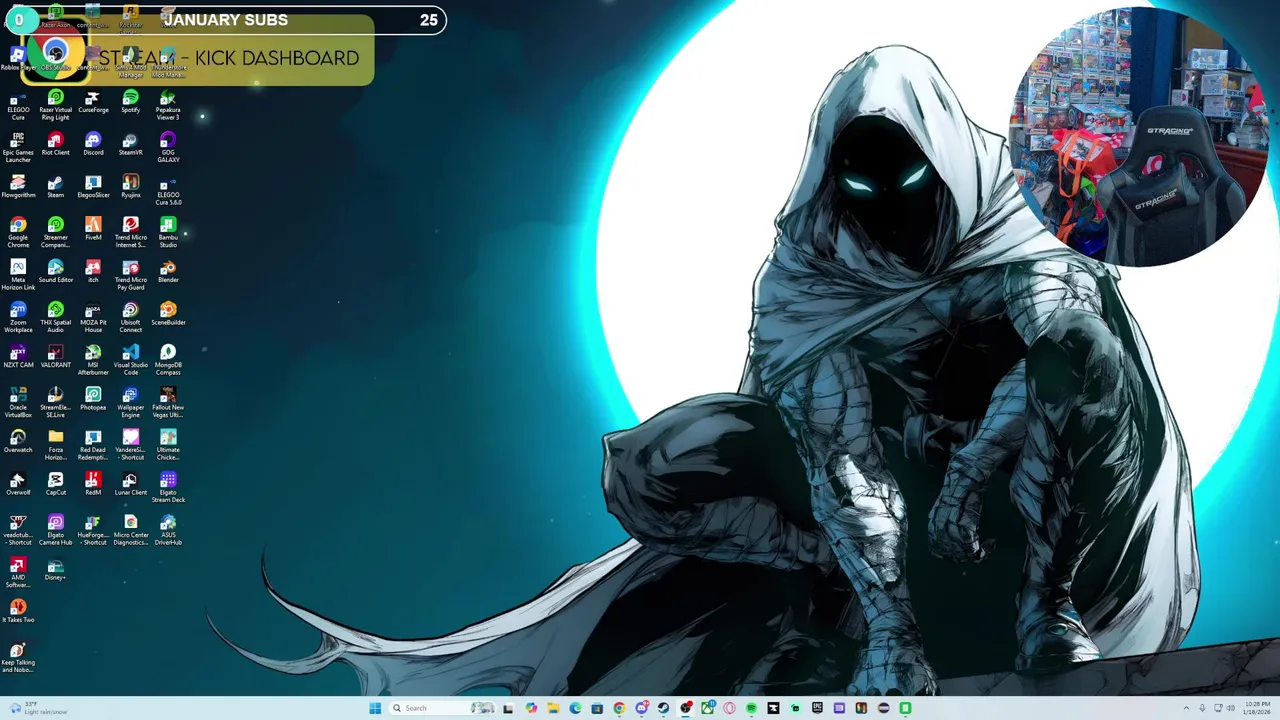The image size is (1280, 720).
Task: Open the CurseForge desktop icon
Action: pyautogui.click(x=93, y=102)
